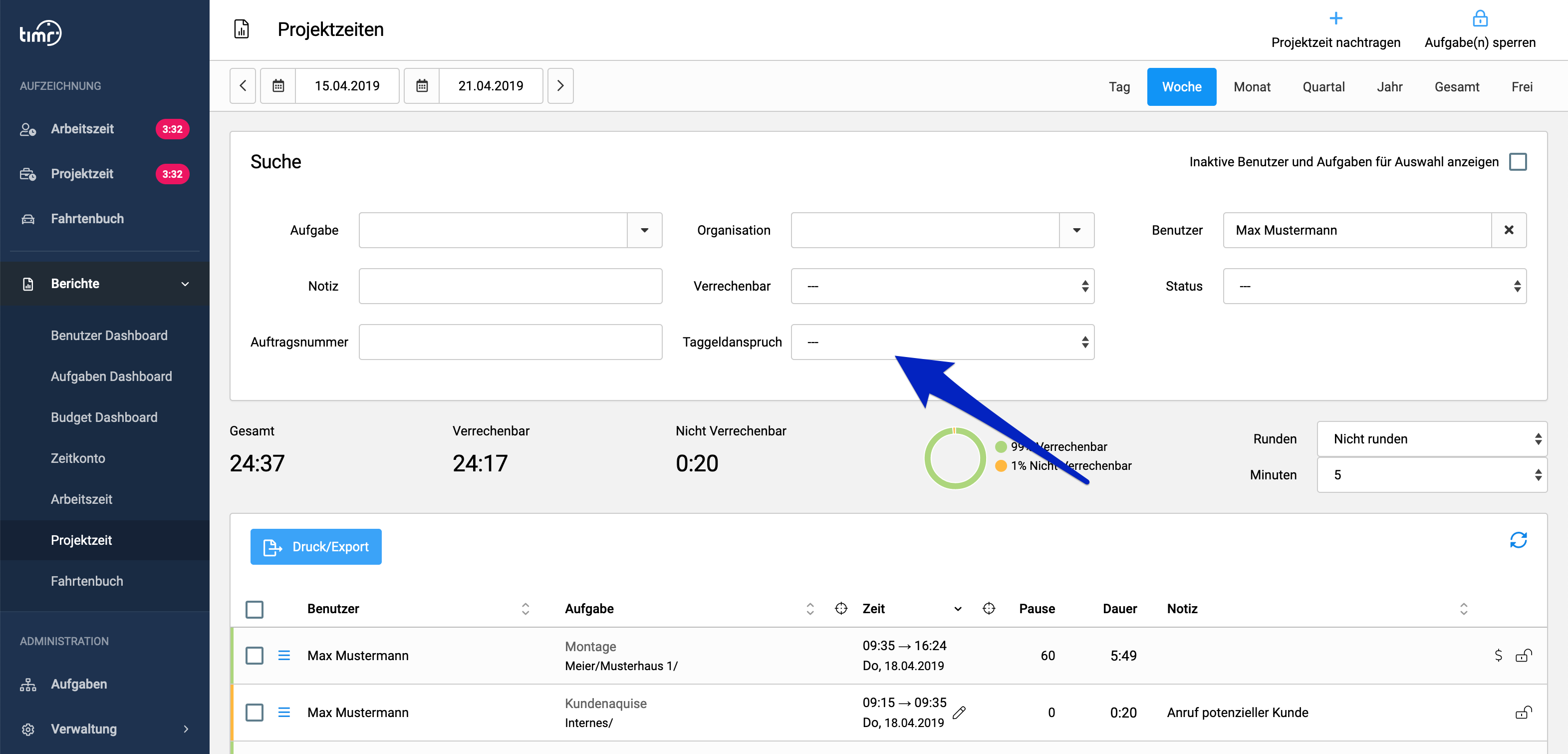The image size is (1568, 754).
Task: Click the timr logo
Action: coord(40,33)
